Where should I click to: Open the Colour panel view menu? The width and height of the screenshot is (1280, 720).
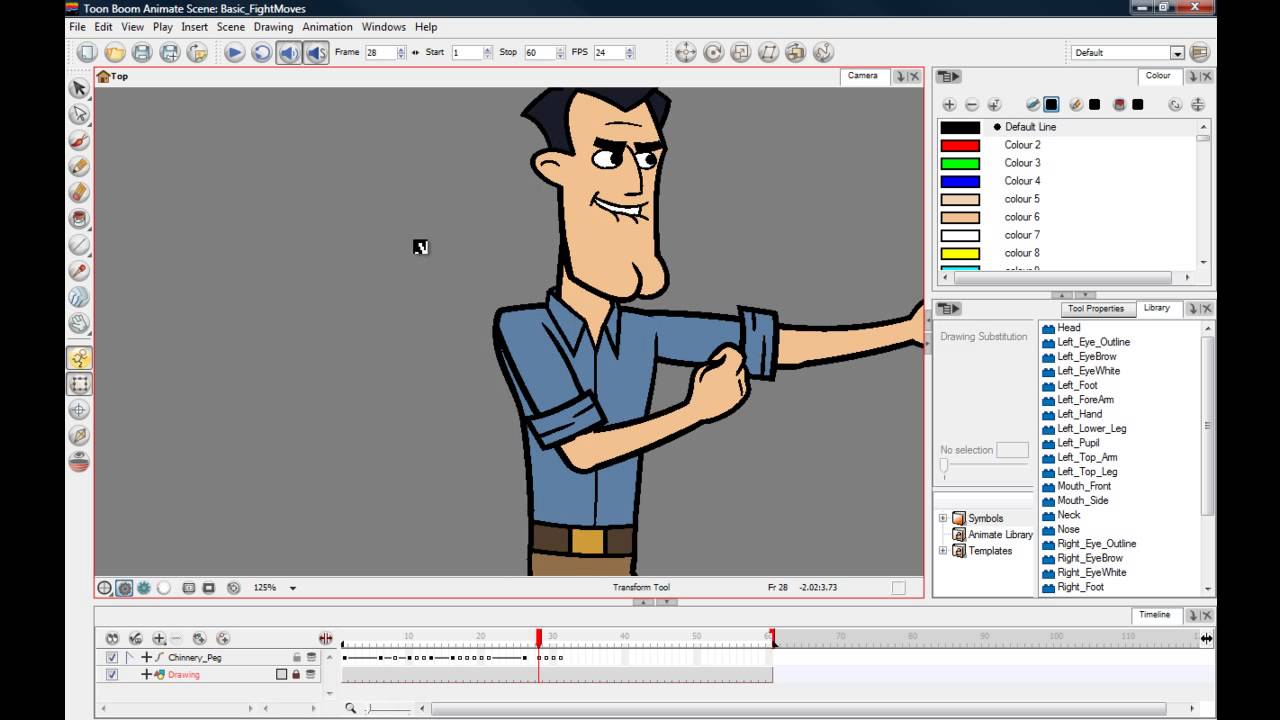948,76
